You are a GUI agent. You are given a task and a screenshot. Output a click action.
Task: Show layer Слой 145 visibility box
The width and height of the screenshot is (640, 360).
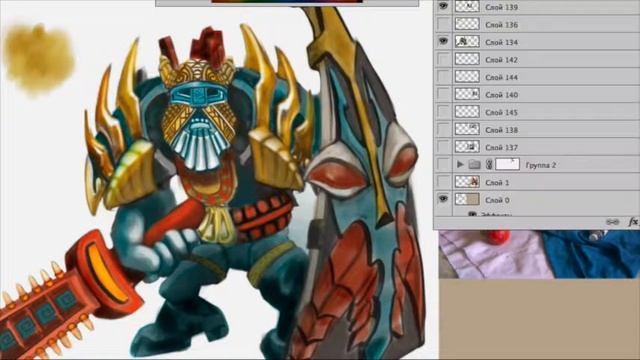pyautogui.click(x=443, y=112)
